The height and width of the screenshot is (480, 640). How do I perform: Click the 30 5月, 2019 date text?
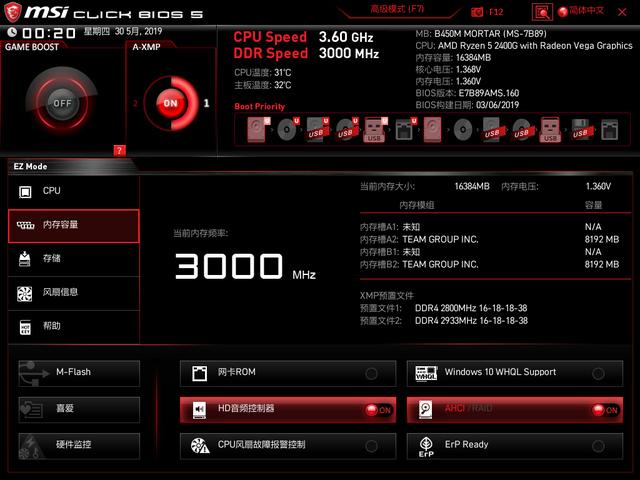click(138, 31)
